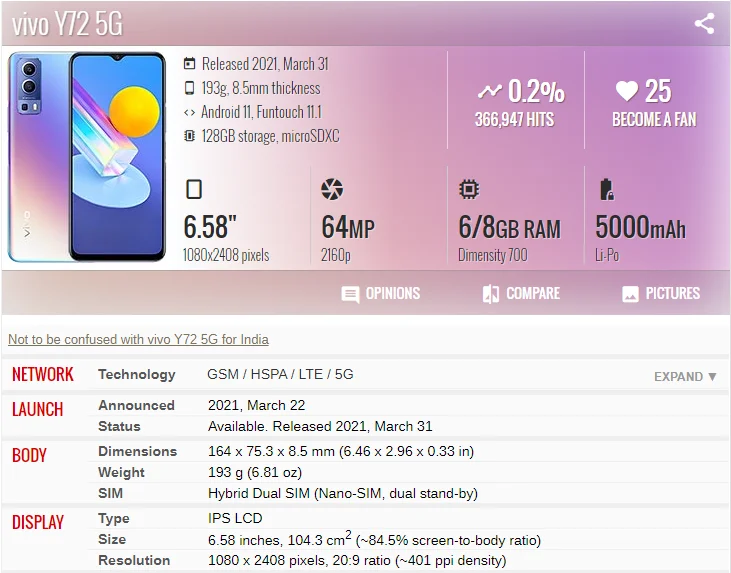
Task: Click the Status spec label
Action: (x=119, y=426)
